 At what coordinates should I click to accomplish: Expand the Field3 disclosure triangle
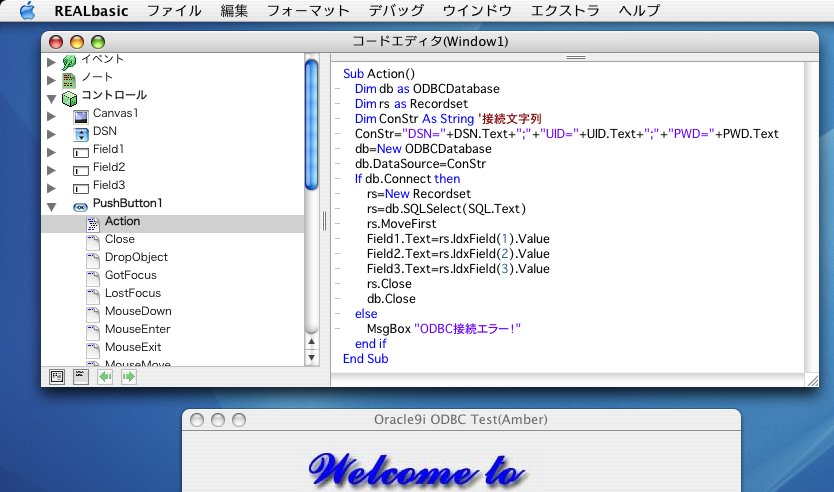(52, 188)
